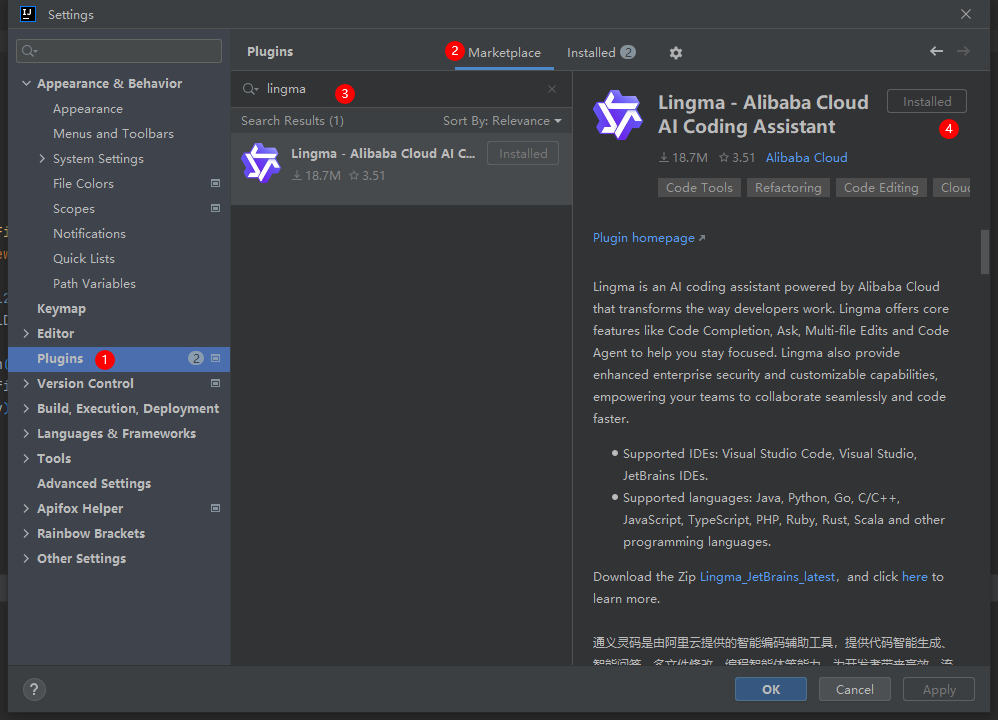Open the Plugin homepage link

649,238
